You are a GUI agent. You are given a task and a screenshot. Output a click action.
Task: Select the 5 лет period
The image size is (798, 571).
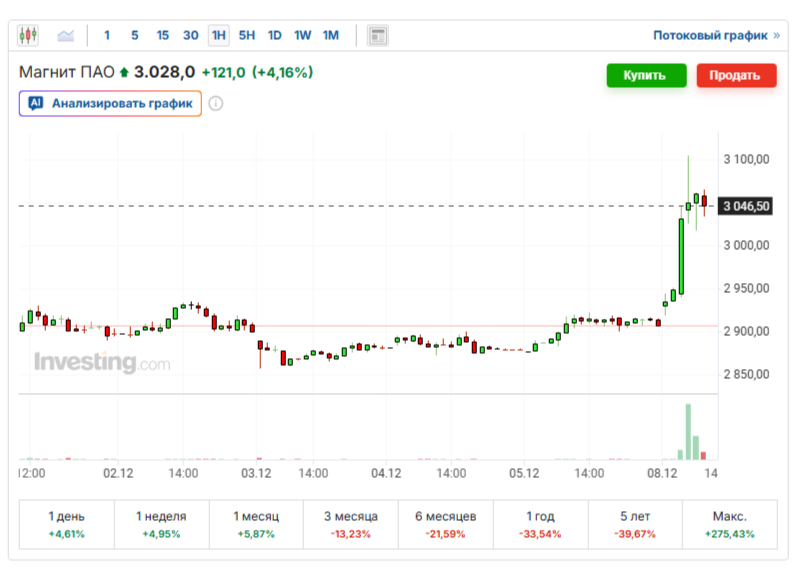pos(635,524)
